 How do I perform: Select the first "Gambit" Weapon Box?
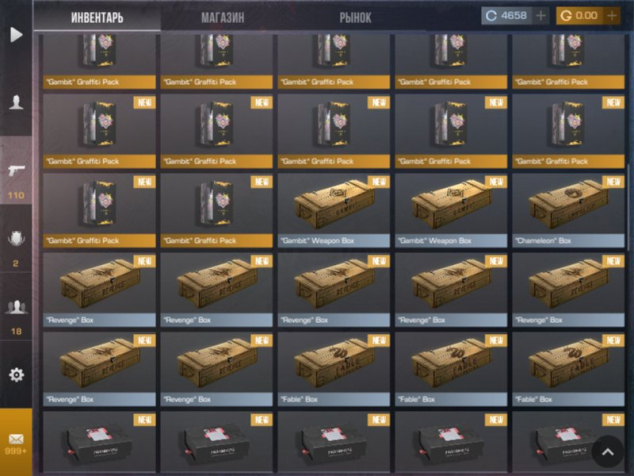pyautogui.click(x=334, y=211)
